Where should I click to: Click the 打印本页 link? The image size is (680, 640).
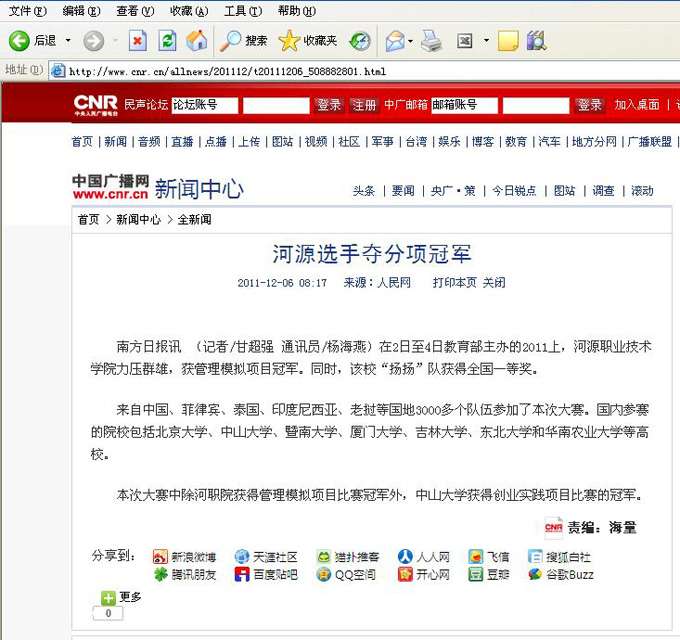click(454, 283)
